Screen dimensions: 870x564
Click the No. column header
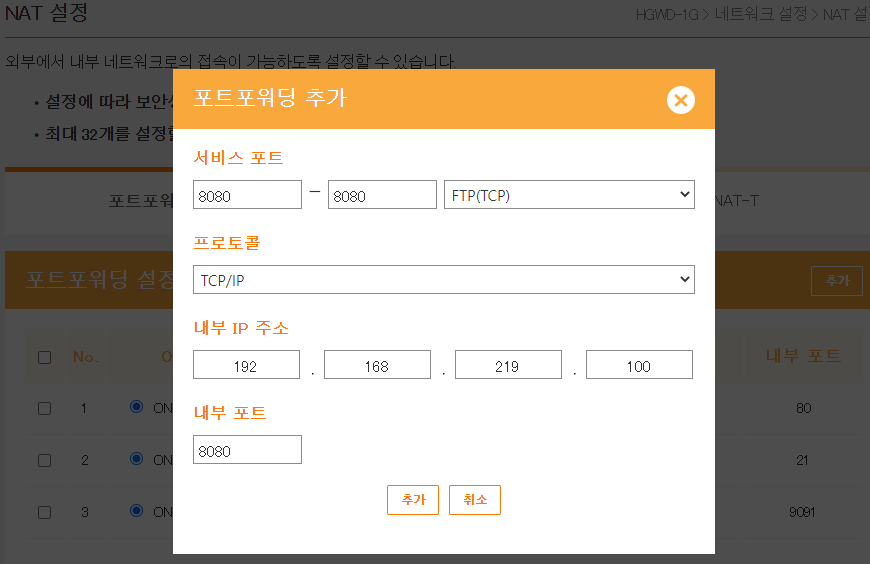point(85,357)
